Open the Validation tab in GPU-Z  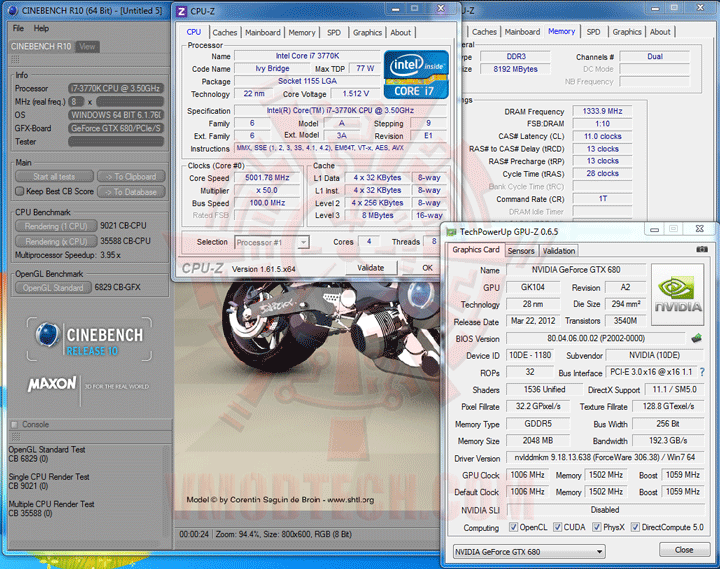[x=558, y=251]
